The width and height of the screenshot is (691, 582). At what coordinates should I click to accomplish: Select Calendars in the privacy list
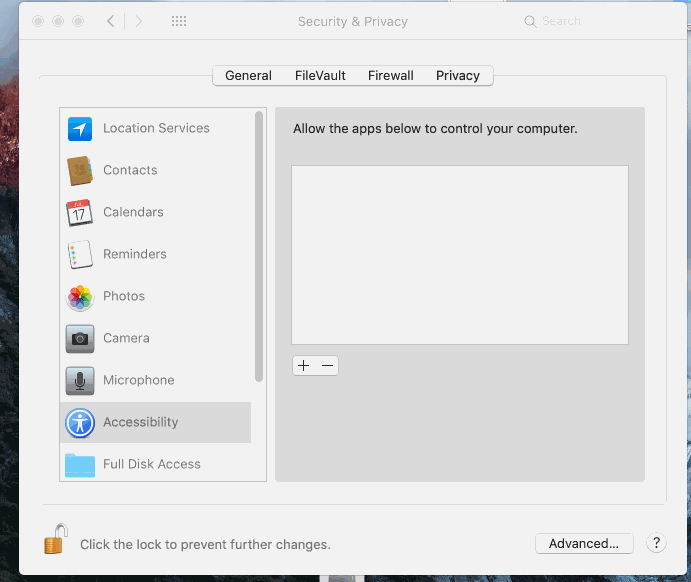(156, 212)
